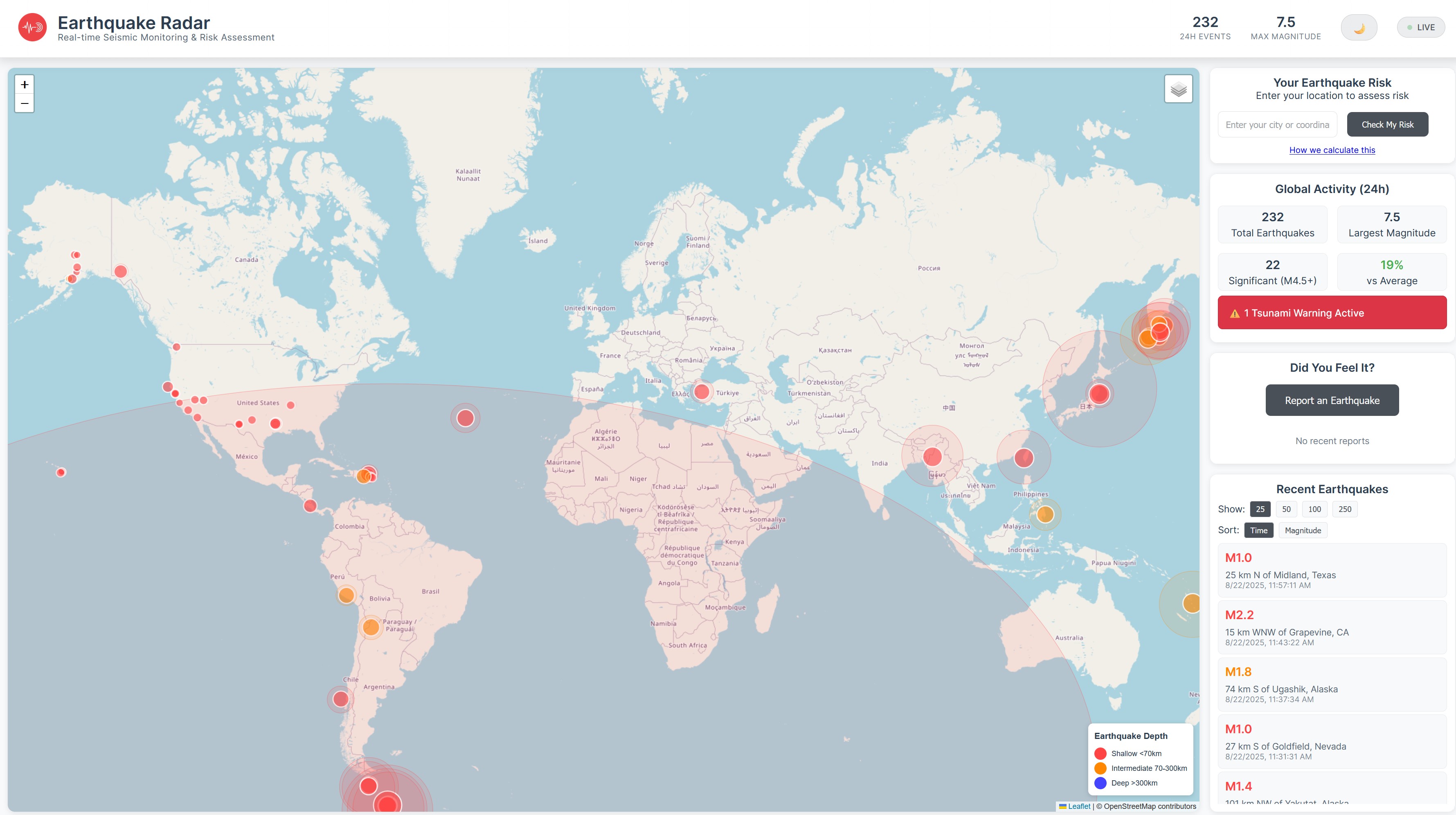1456x815 pixels.
Task: Switch sorting to Magnitude
Action: [1303, 530]
